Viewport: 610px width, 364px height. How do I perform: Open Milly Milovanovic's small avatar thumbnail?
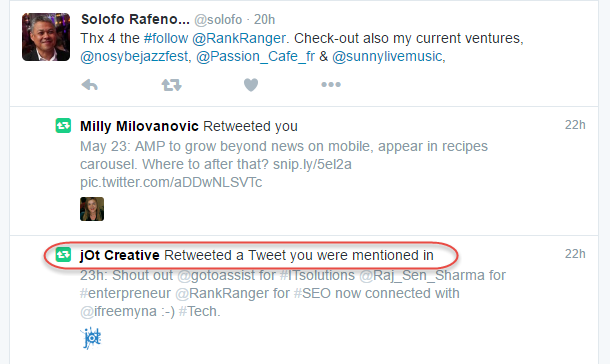pos(92,209)
